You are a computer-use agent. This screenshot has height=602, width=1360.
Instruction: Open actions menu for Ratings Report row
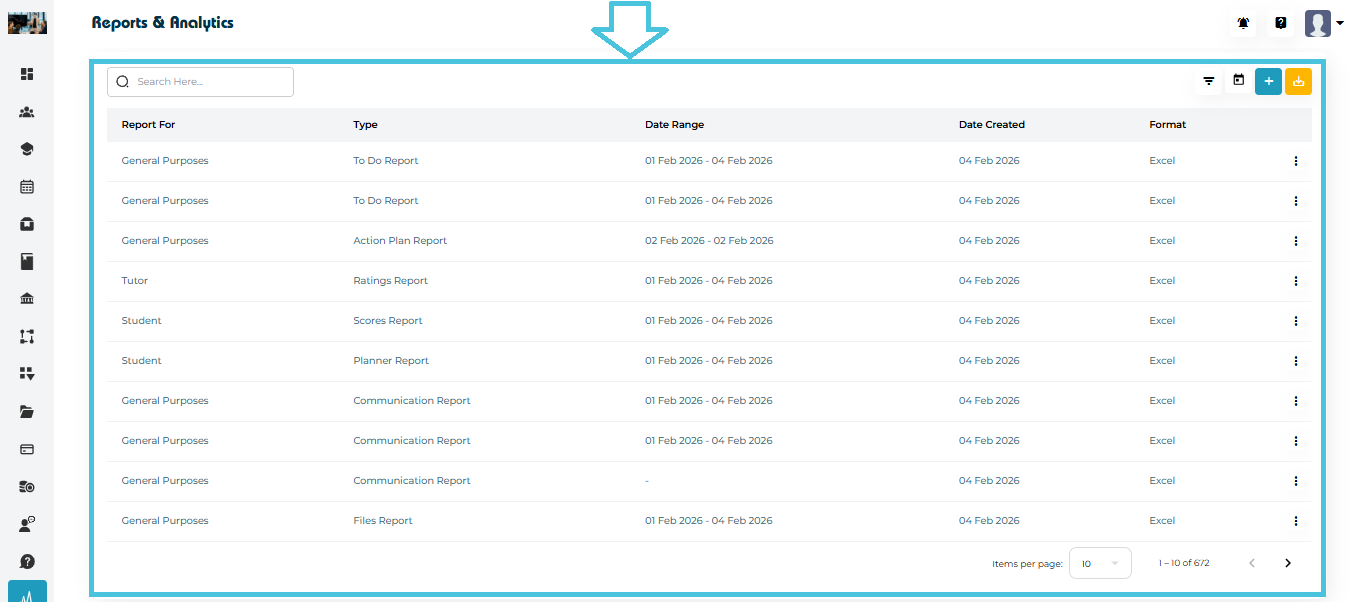[x=1295, y=281]
